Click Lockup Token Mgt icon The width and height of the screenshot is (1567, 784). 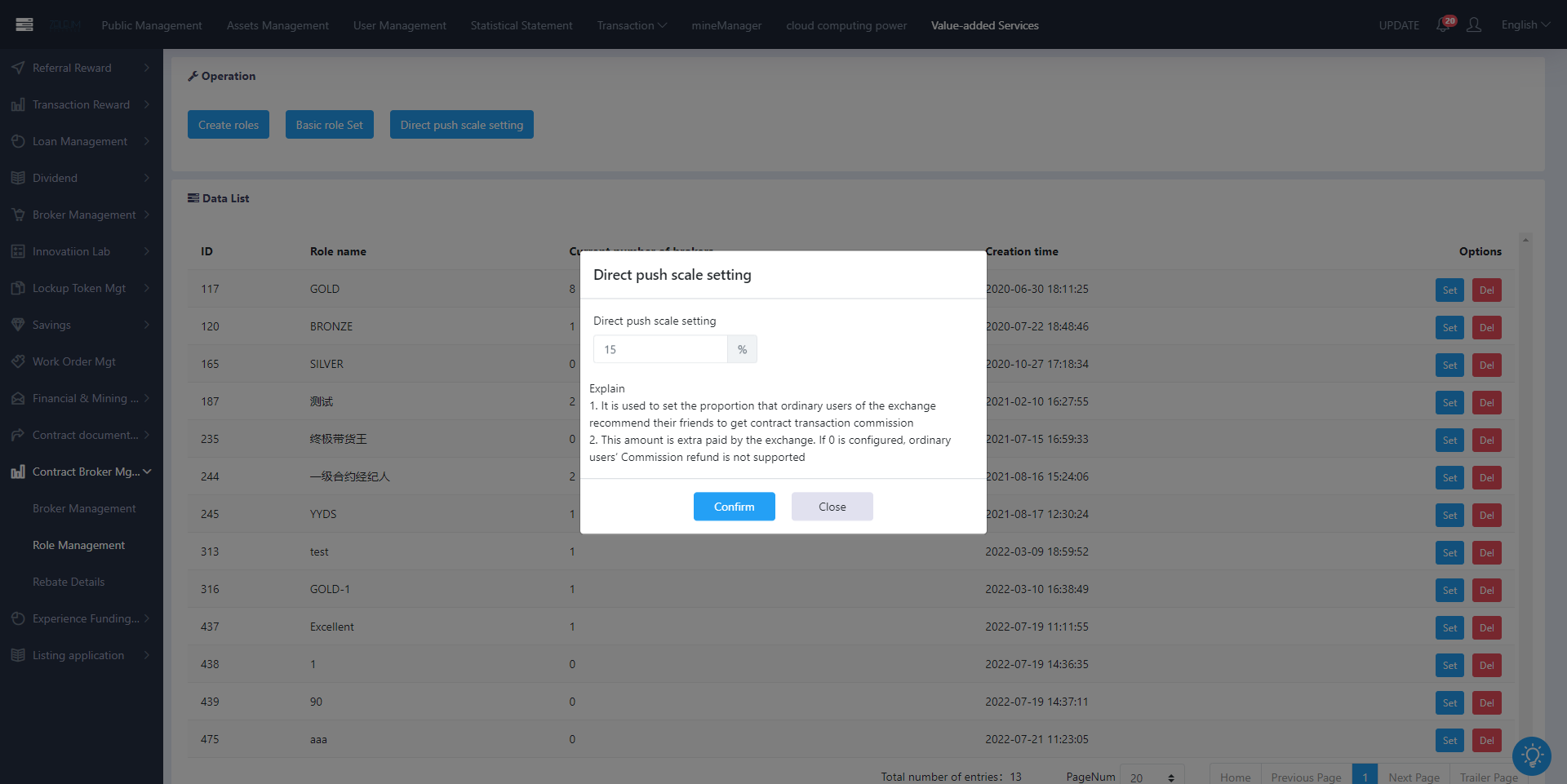click(x=18, y=288)
